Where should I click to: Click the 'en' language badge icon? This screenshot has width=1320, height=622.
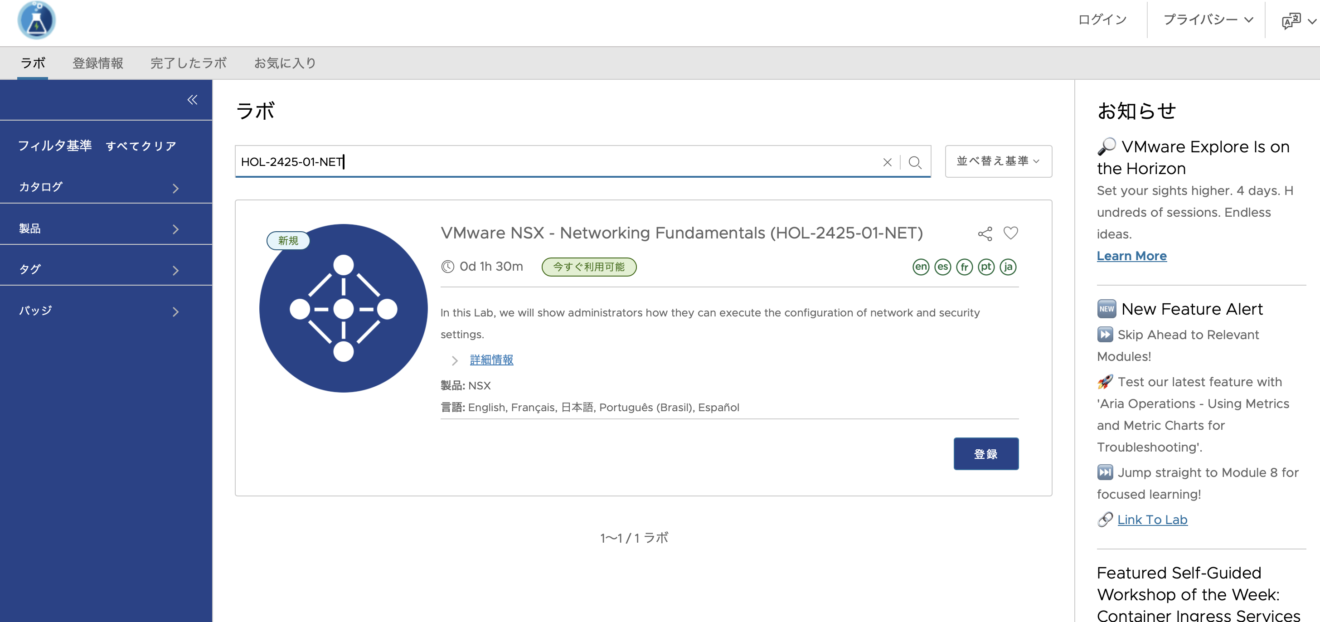click(x=921, y=267)
